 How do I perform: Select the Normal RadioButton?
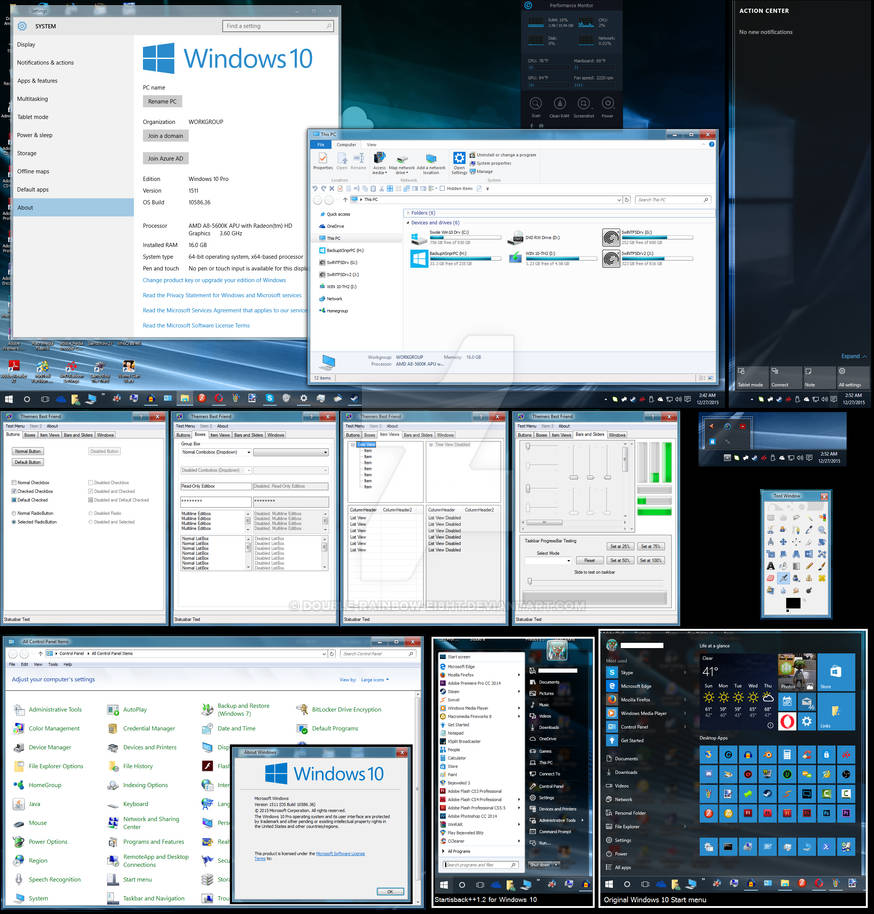14,514
